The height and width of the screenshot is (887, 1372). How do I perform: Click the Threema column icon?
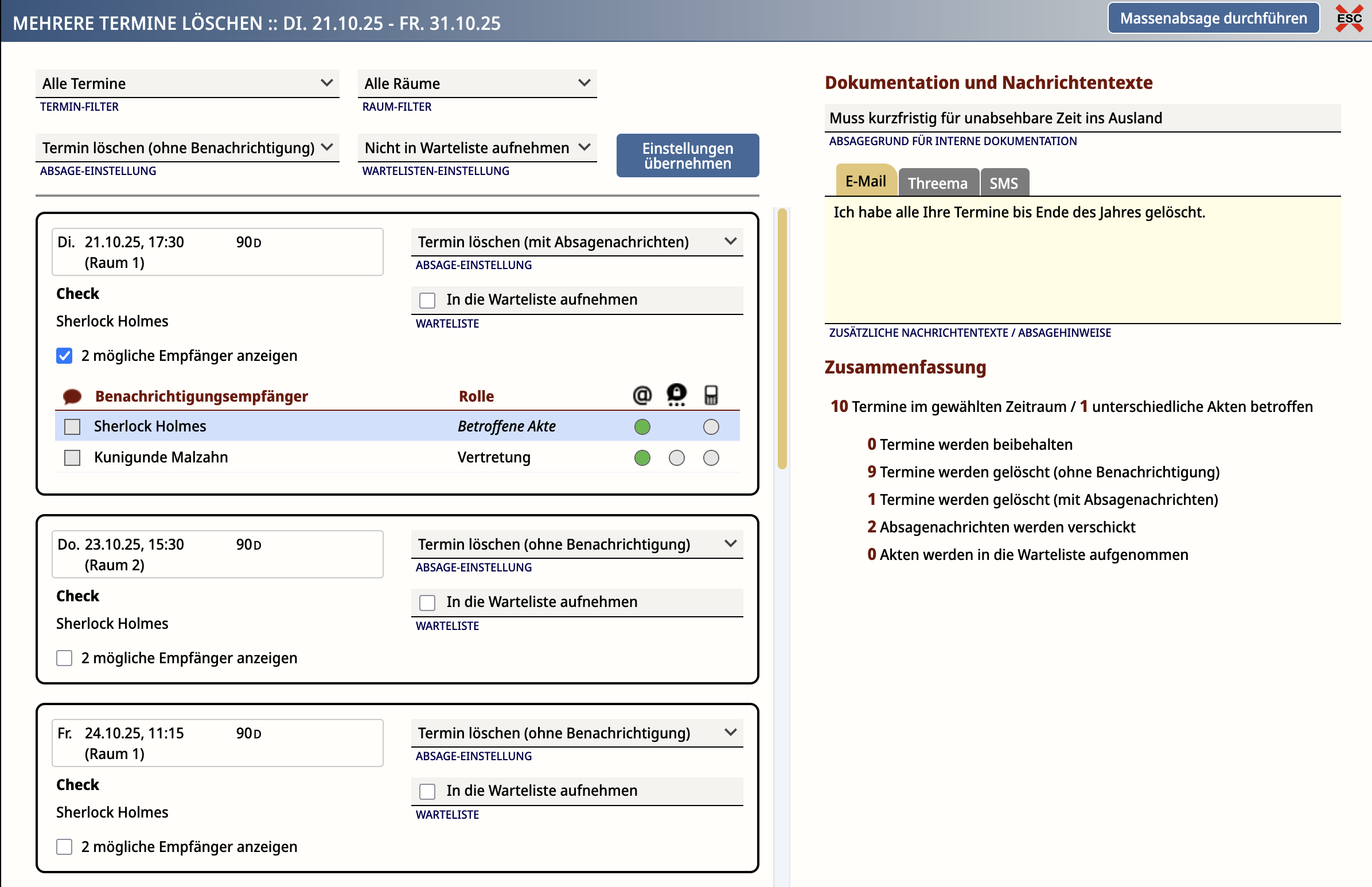tap(676, 395)
